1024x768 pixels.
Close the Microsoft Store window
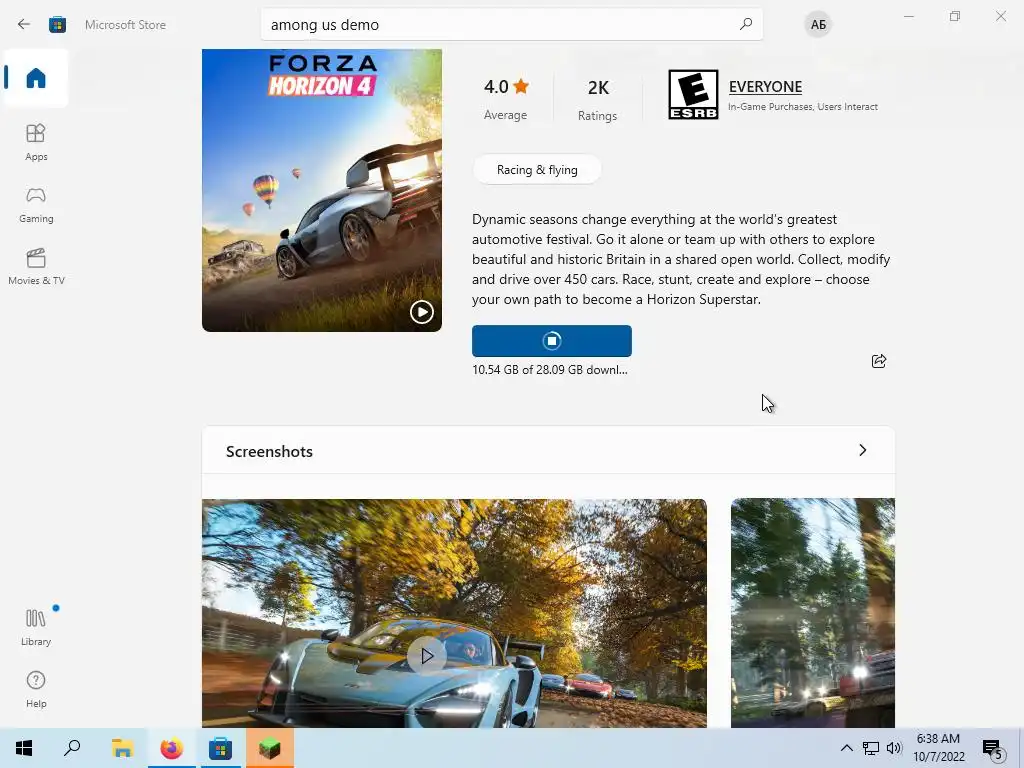click(1000, 16)
